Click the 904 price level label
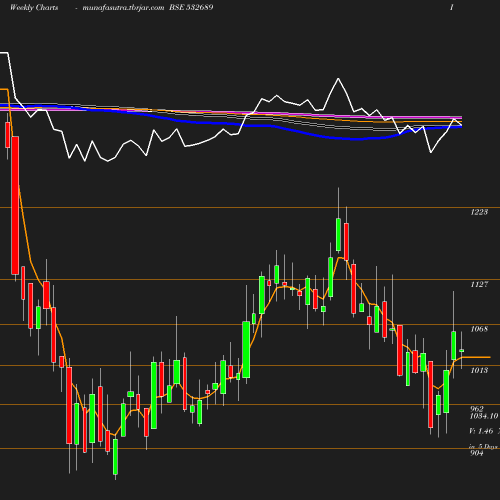 tap(477, 453)
